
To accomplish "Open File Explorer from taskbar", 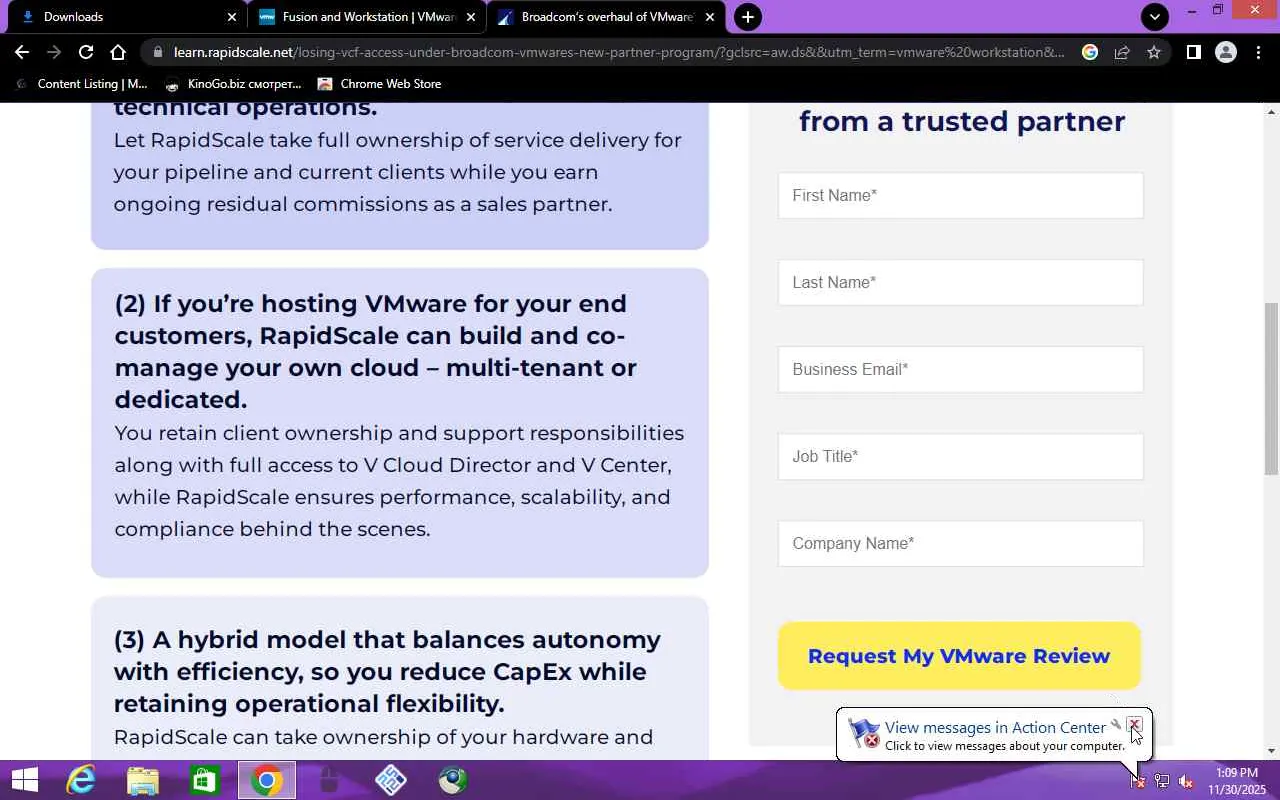I will (x=142, y=780).
